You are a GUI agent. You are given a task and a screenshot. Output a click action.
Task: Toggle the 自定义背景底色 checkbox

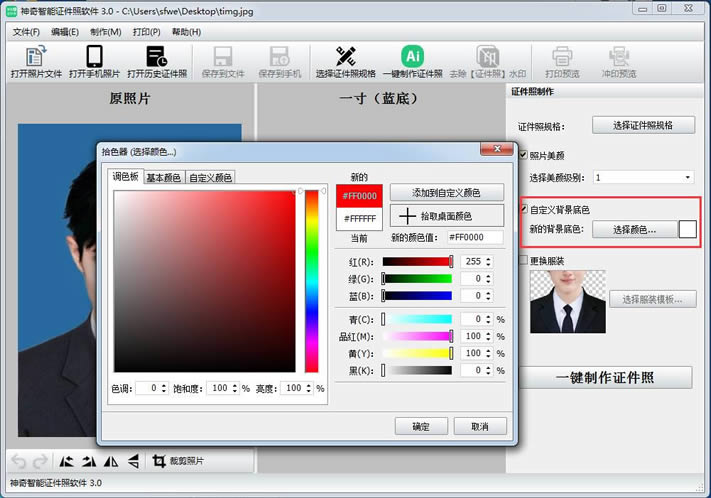[x=523, y=209]
